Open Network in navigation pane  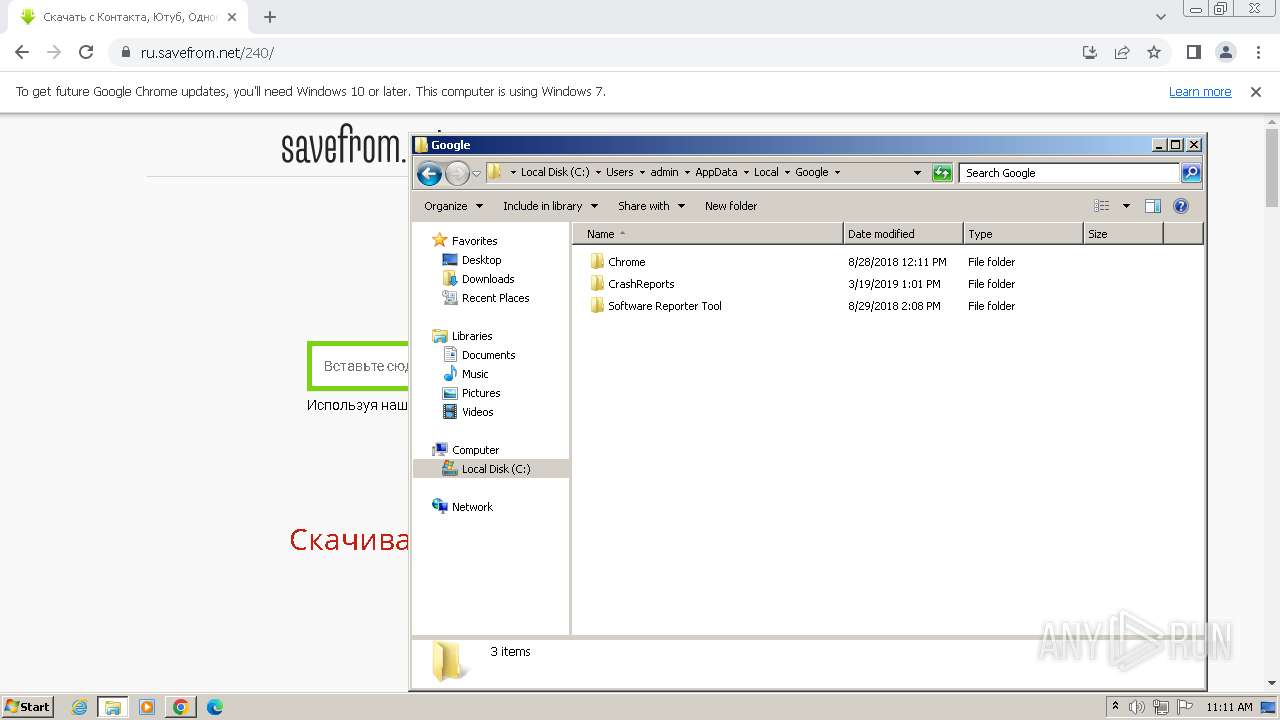point(472,507)
